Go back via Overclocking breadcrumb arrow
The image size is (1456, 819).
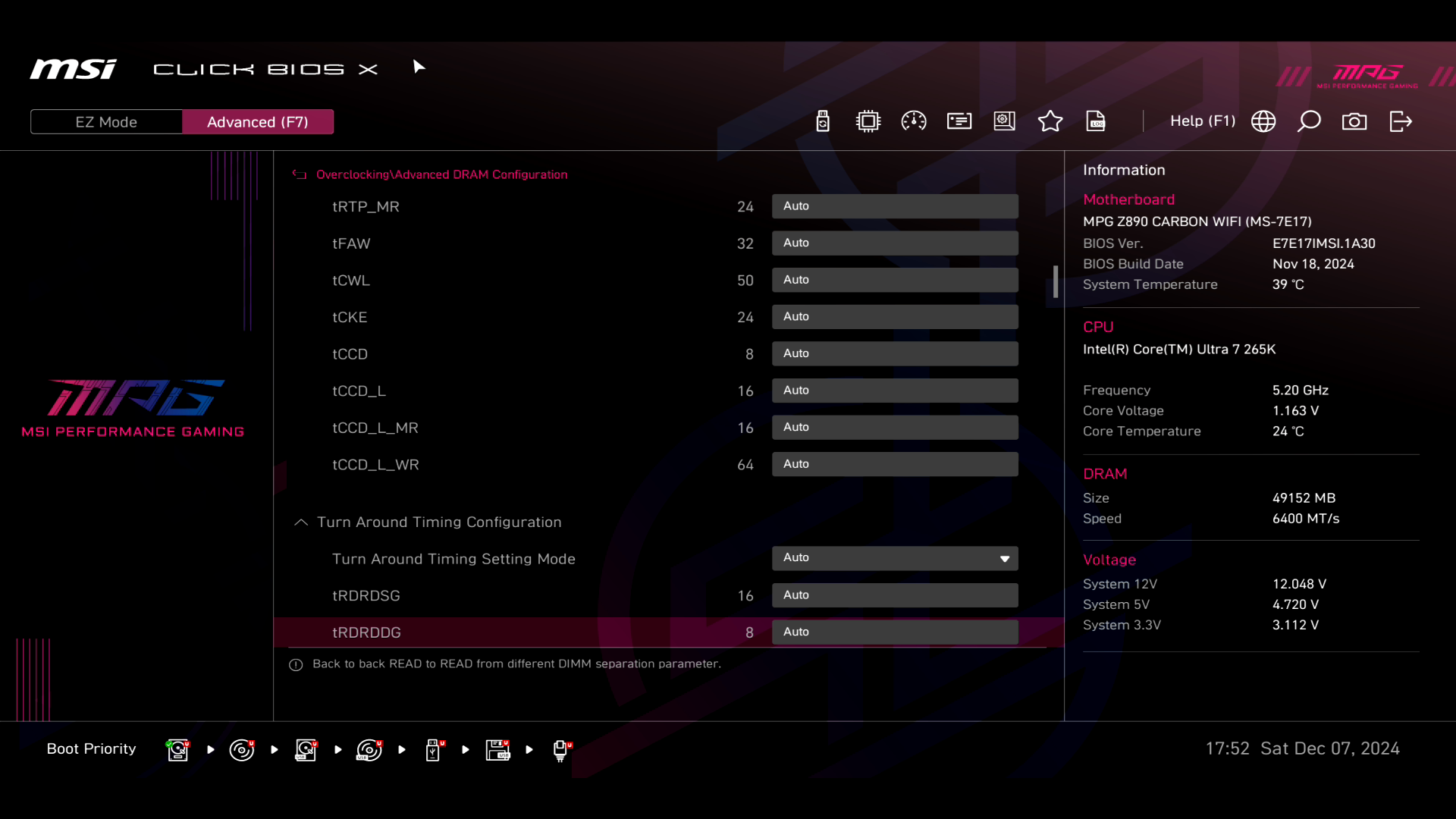(x=300, y=174)
